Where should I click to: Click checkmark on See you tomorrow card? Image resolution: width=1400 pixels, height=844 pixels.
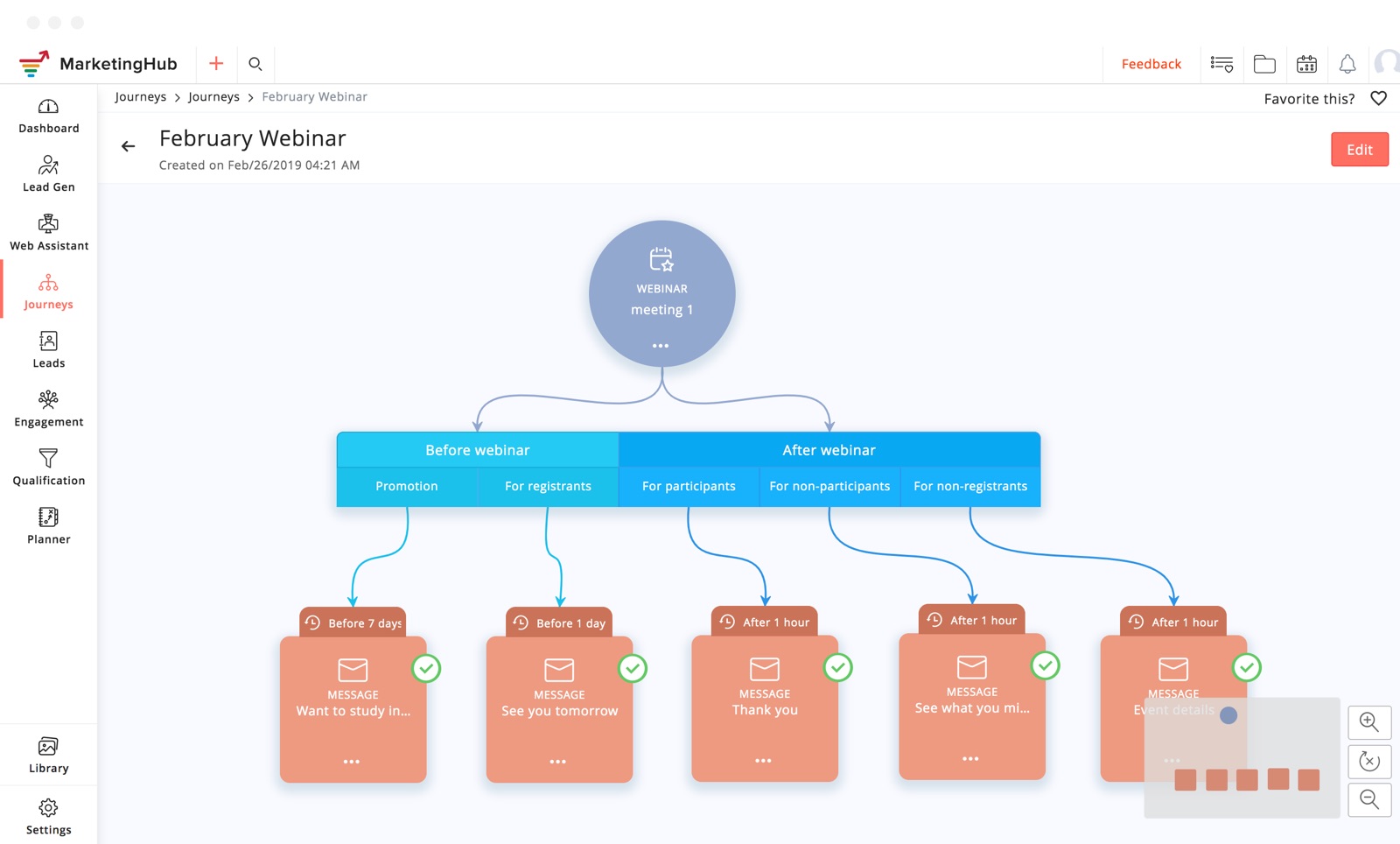633,669
